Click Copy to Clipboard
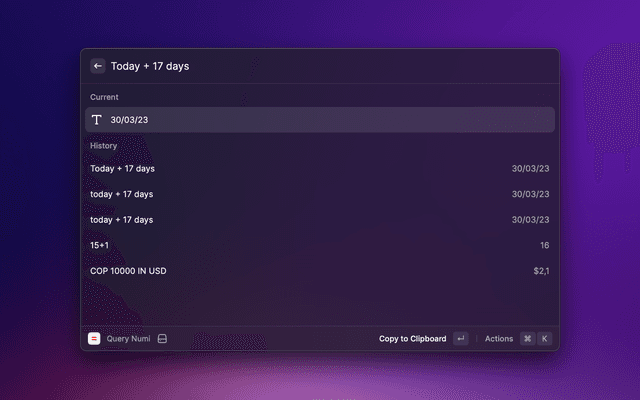The image size is (640, 400). (412, 339)
